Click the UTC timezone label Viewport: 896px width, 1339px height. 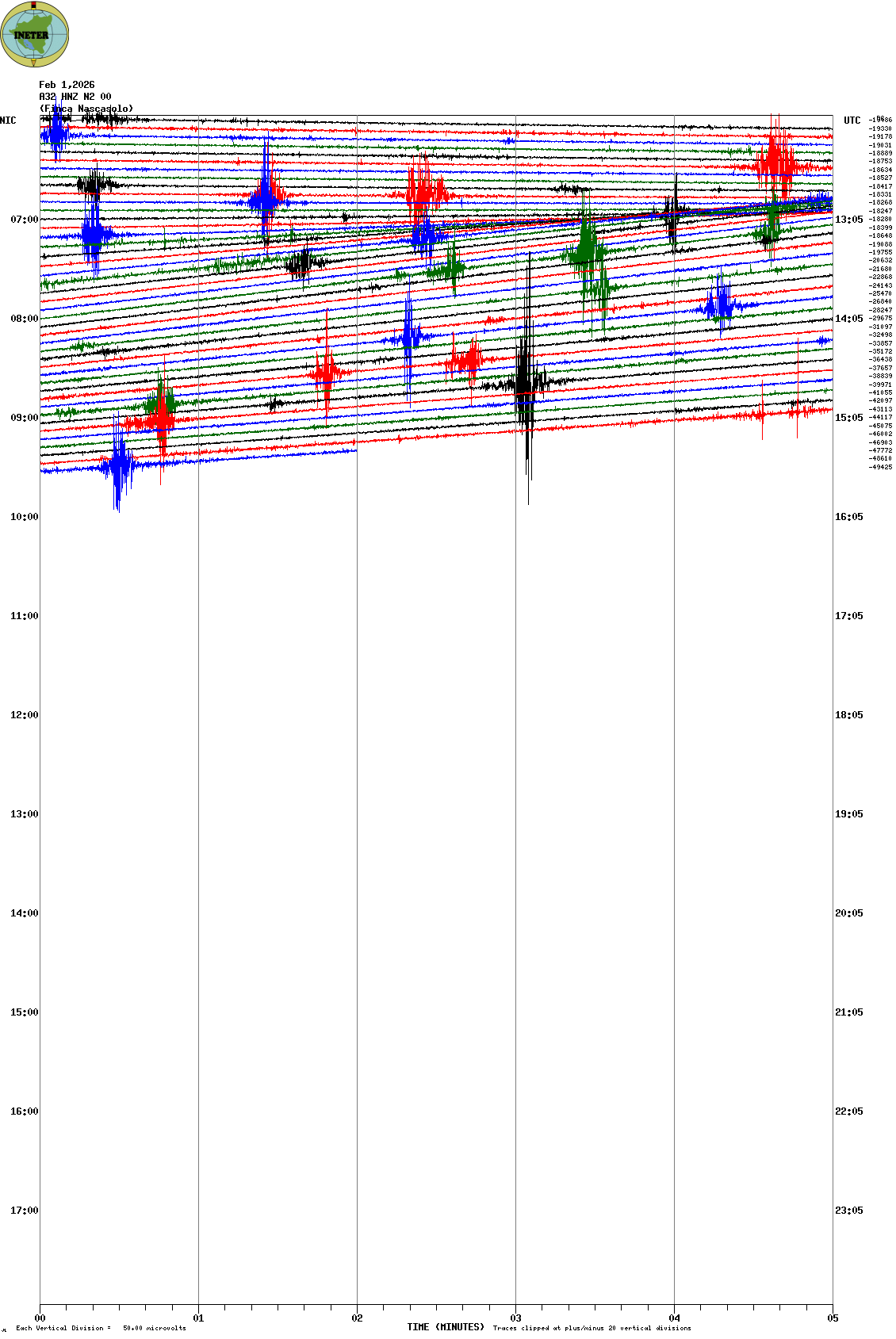[852, 121]
